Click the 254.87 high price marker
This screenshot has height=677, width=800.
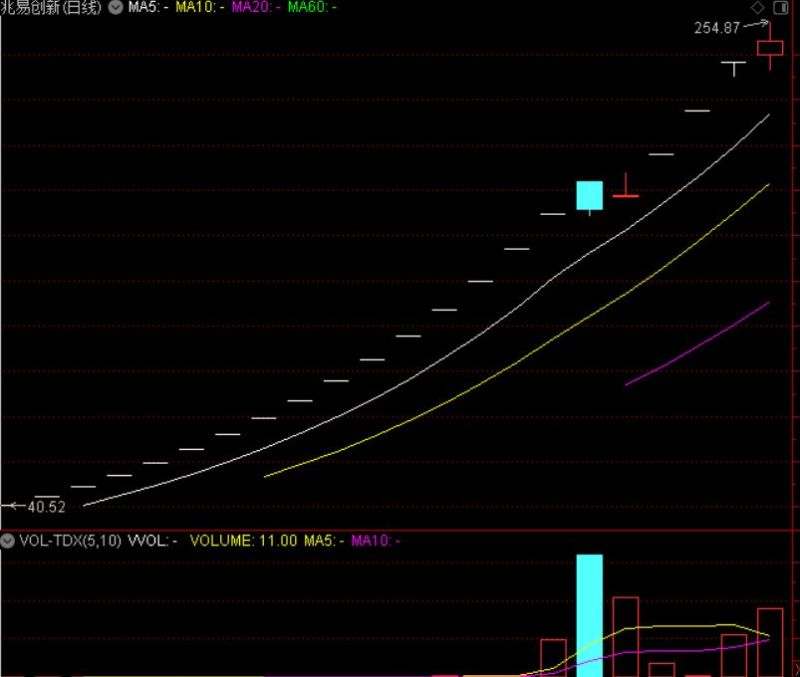pyautogui.click(x=717, y=28)
